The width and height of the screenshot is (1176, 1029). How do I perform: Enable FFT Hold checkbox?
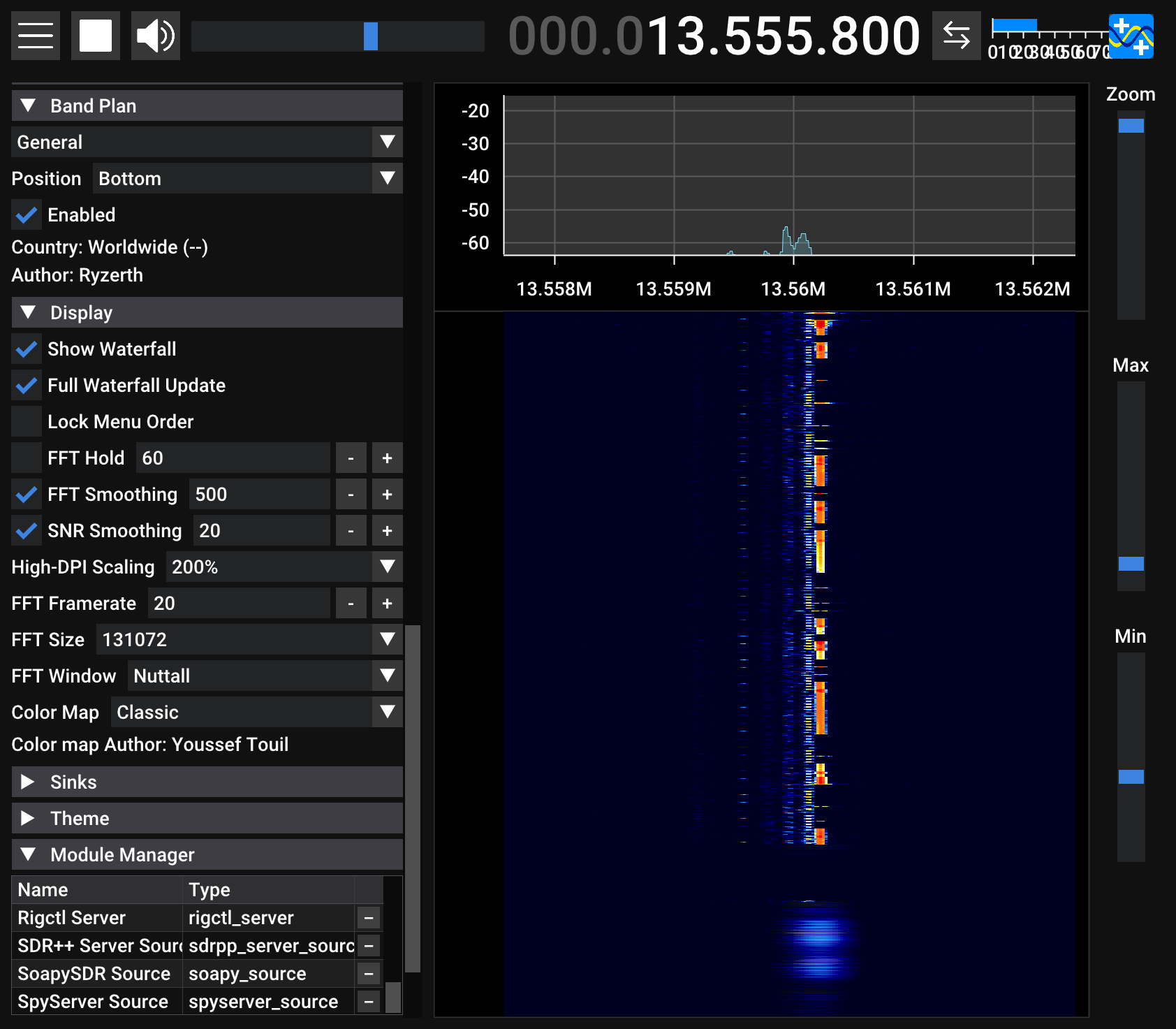coord(27,458)
